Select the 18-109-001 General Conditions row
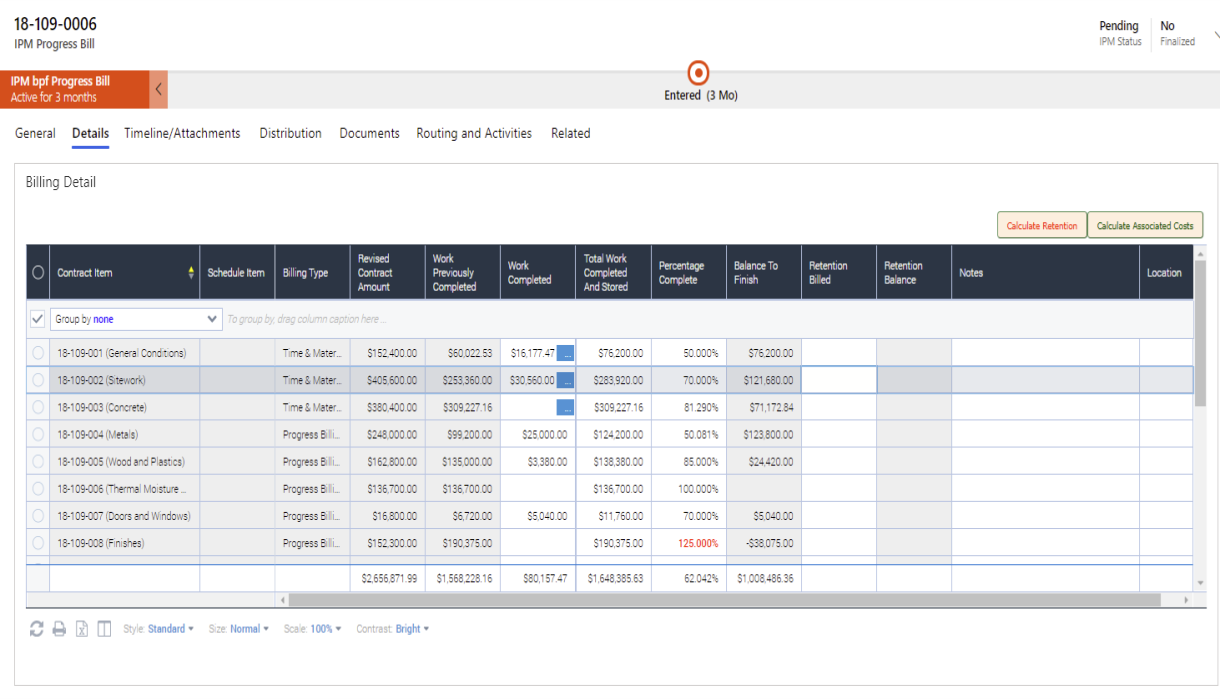Image resolution: width=1220 pixels, height=699 pixels. [x=37, y=352]
